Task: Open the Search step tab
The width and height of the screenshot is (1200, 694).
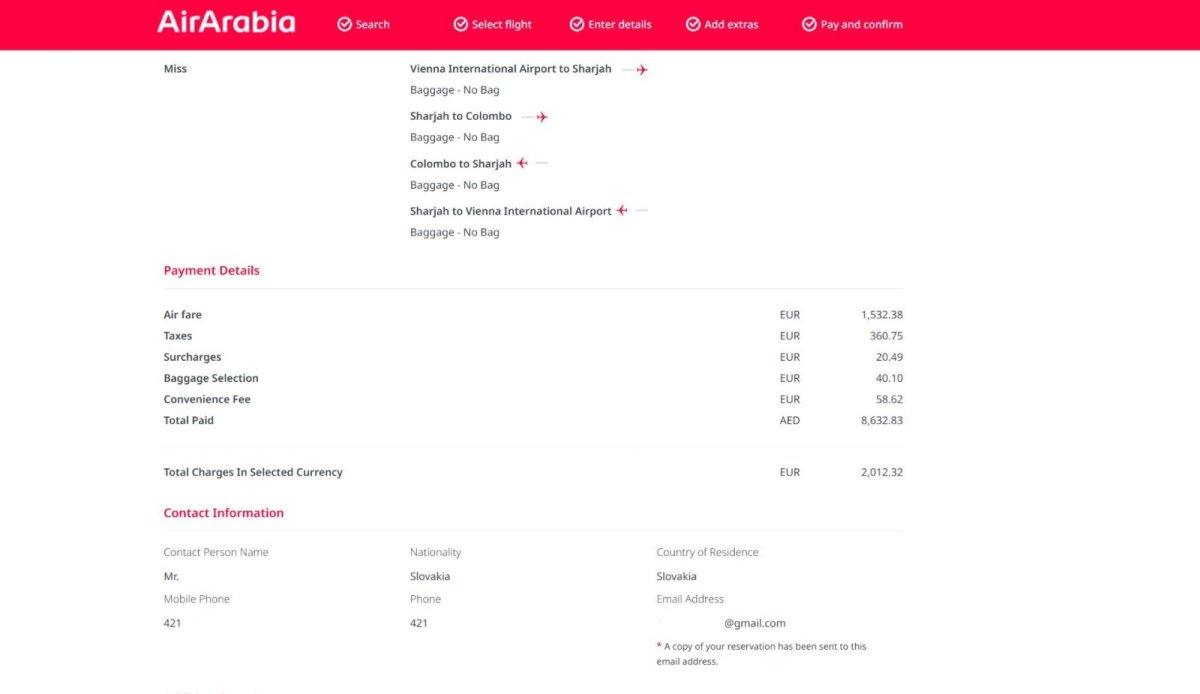Action: (x=373, y=24)
